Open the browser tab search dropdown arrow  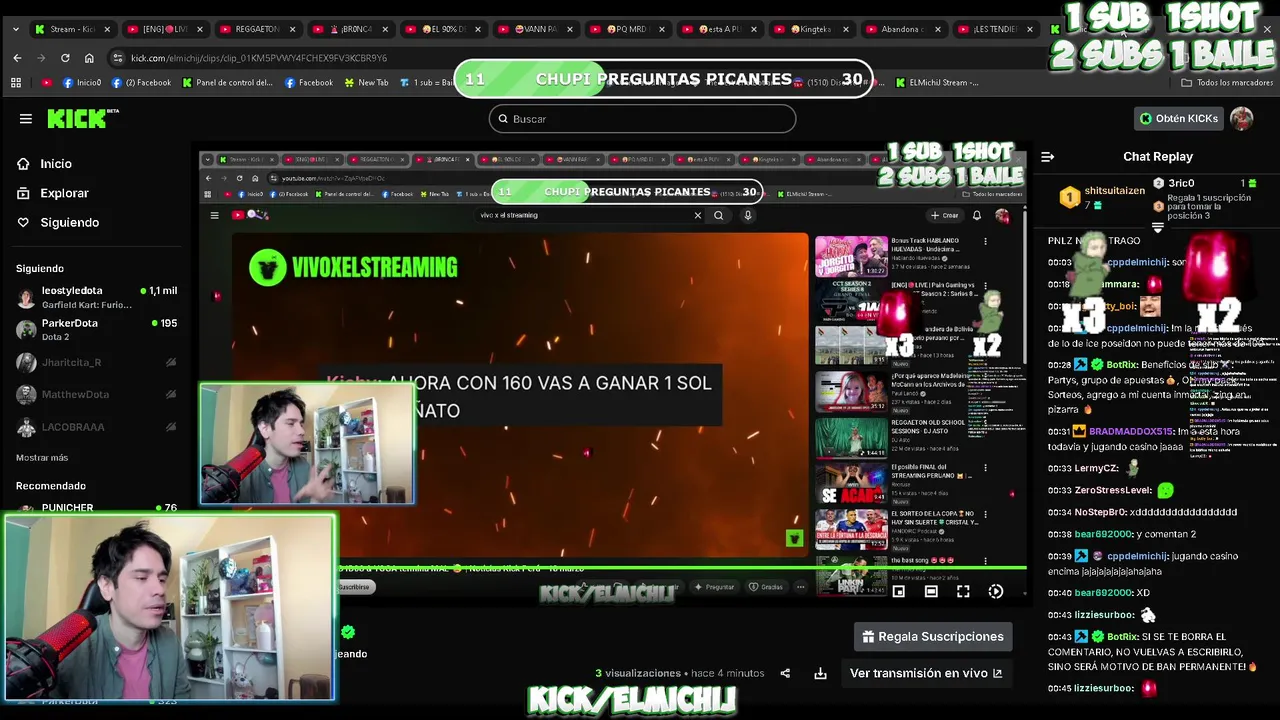click(x=15, y=29)
